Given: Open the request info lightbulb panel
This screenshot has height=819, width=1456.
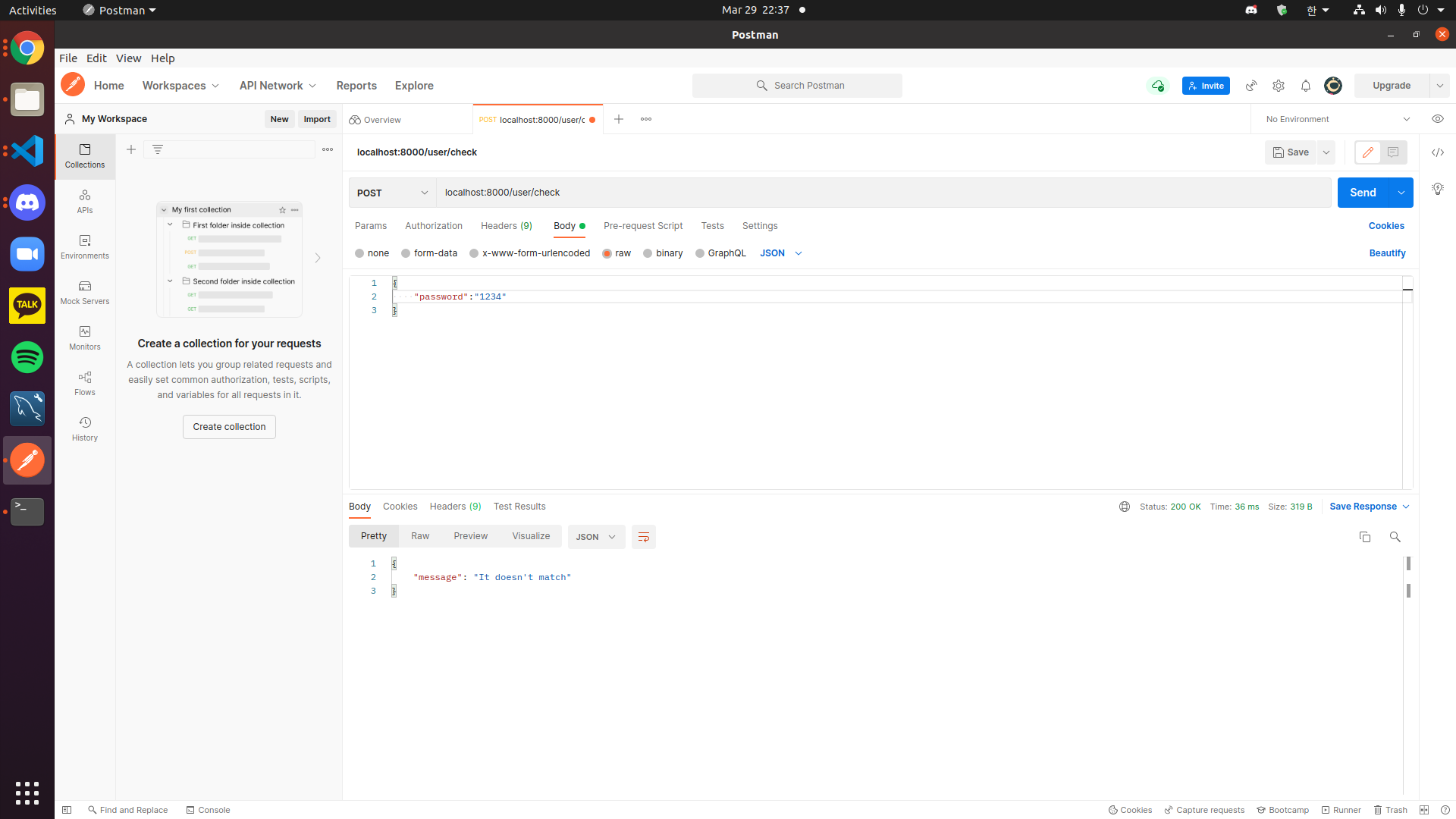Looking at the screenshot, I should point(1438,189).
